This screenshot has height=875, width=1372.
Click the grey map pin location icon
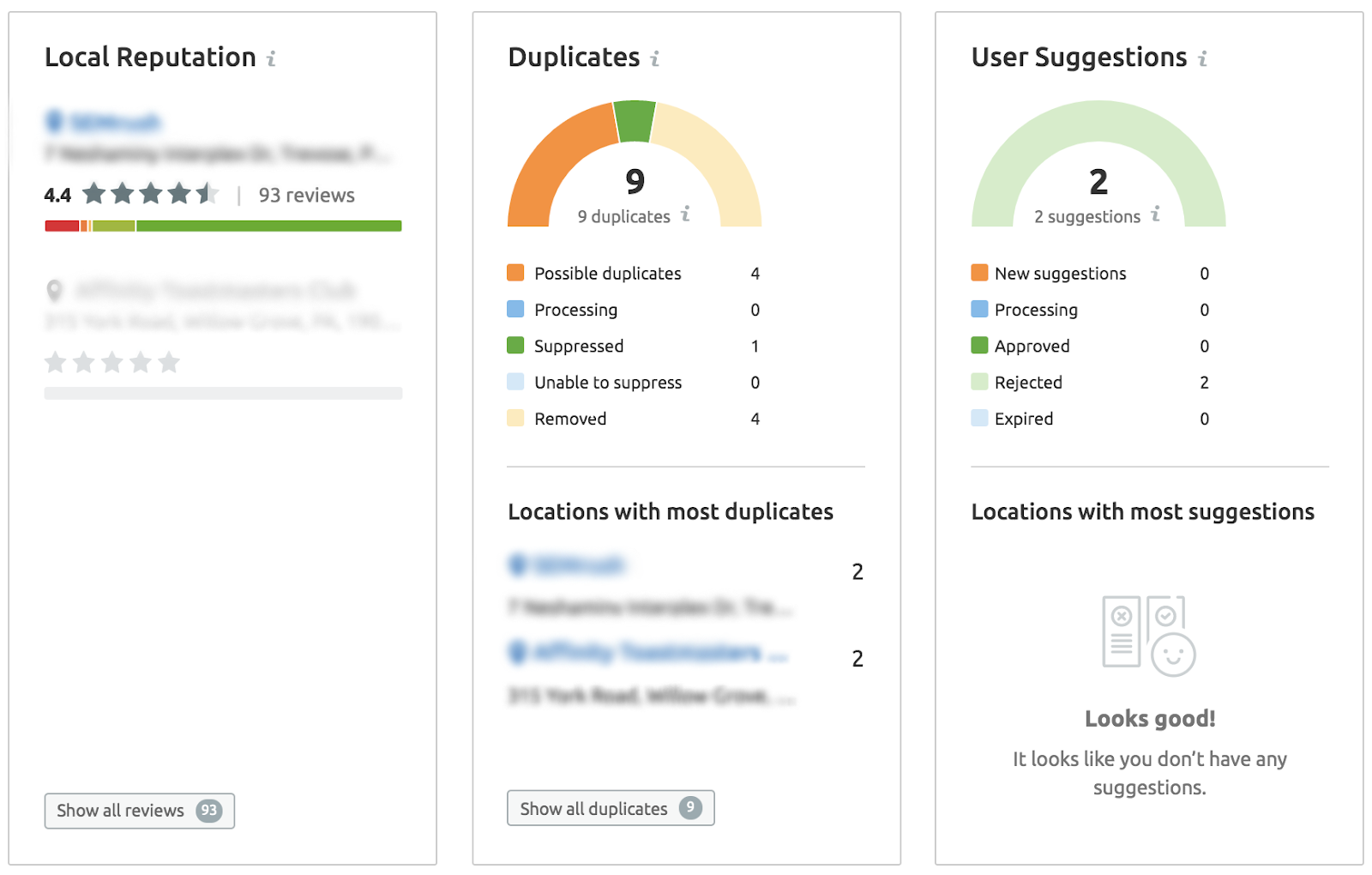click(x=54, y=291)
